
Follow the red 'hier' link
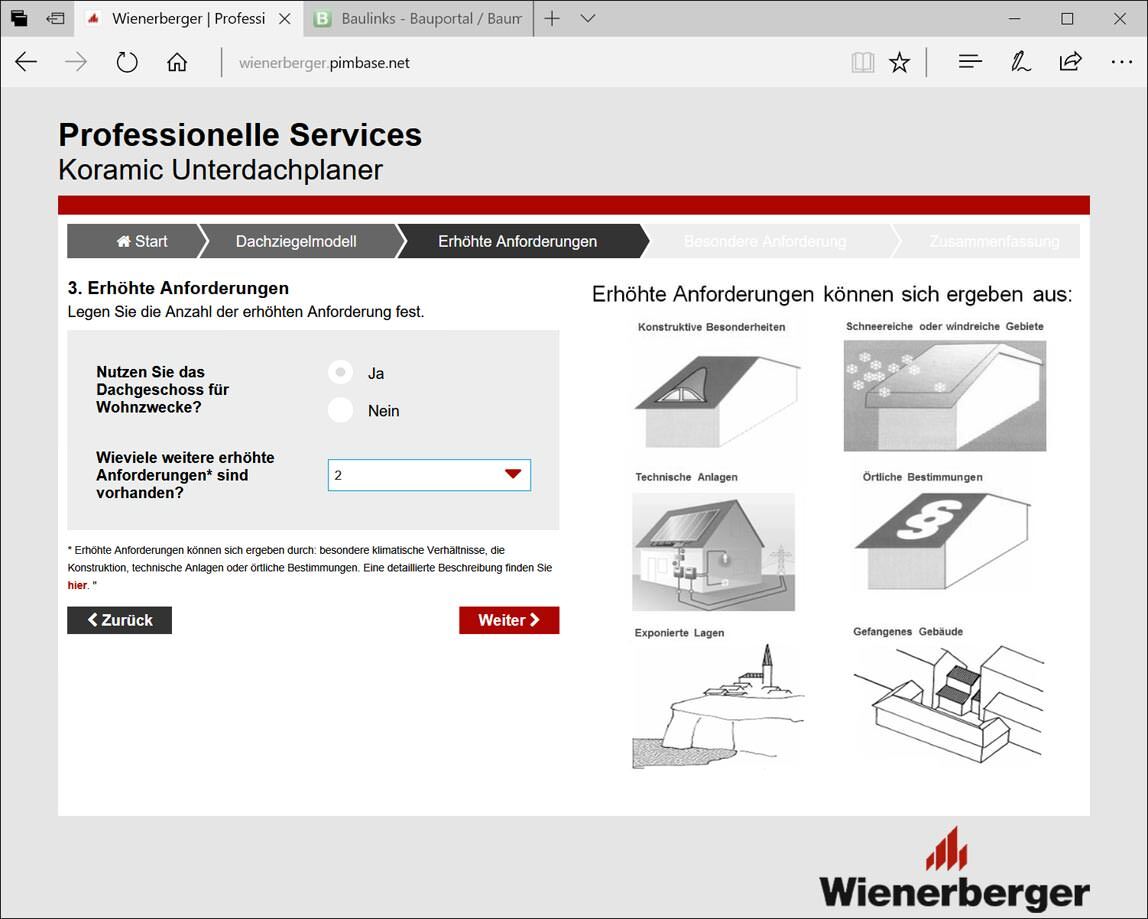tap(77, 585)
